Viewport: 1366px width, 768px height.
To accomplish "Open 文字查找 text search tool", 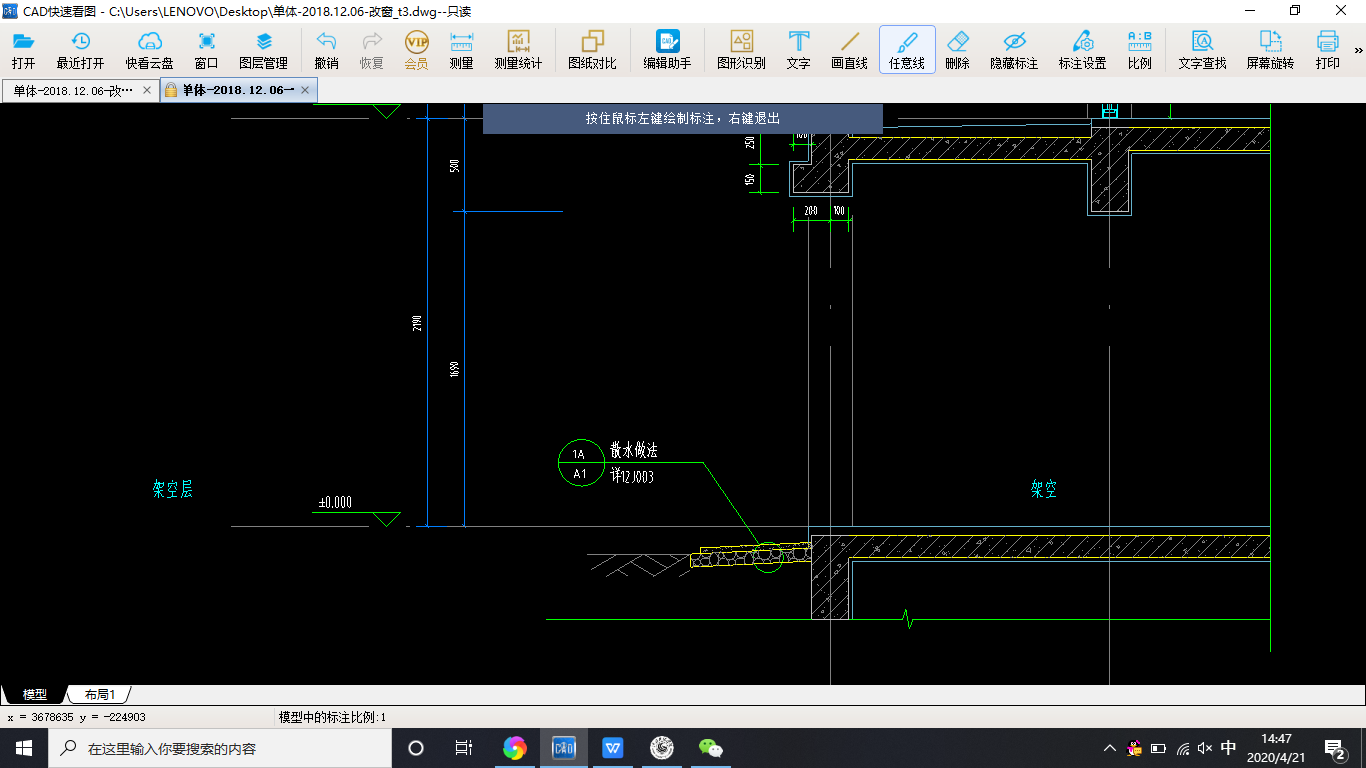I will 1202,50.
